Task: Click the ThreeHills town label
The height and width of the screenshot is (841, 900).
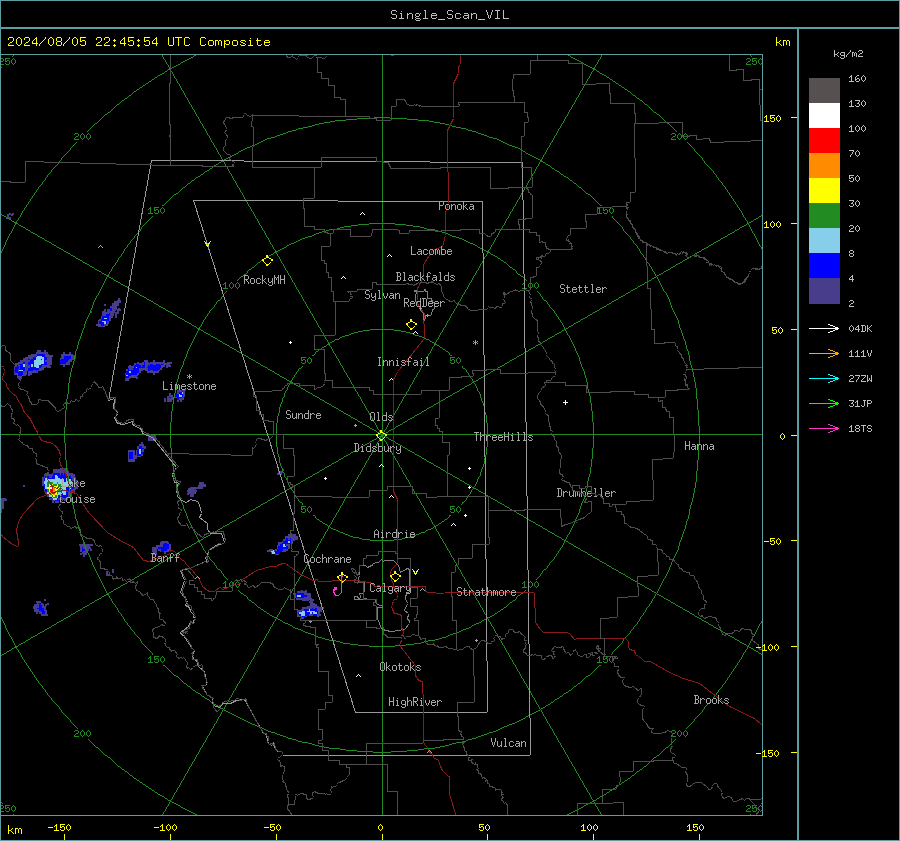Action: pos(503,437)
